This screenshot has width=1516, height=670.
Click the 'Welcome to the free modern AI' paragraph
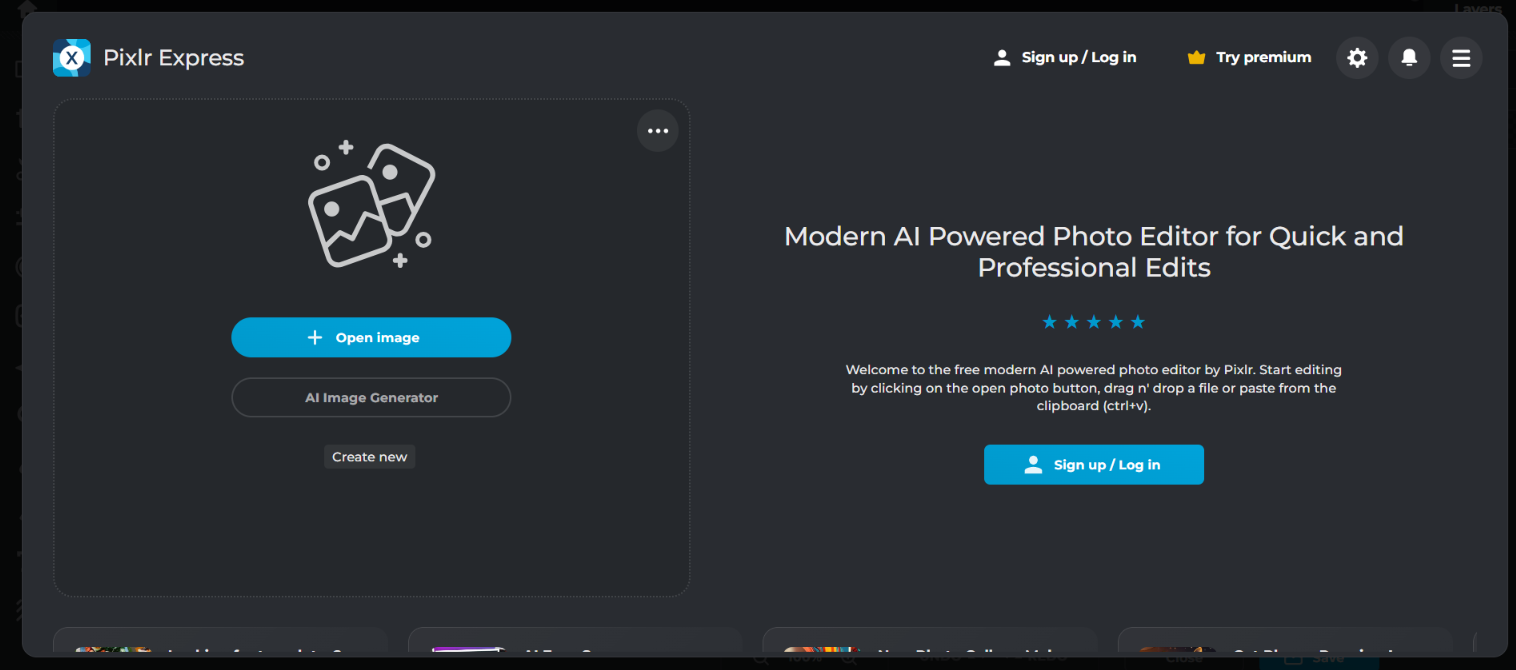click(x=1094, y=388)
